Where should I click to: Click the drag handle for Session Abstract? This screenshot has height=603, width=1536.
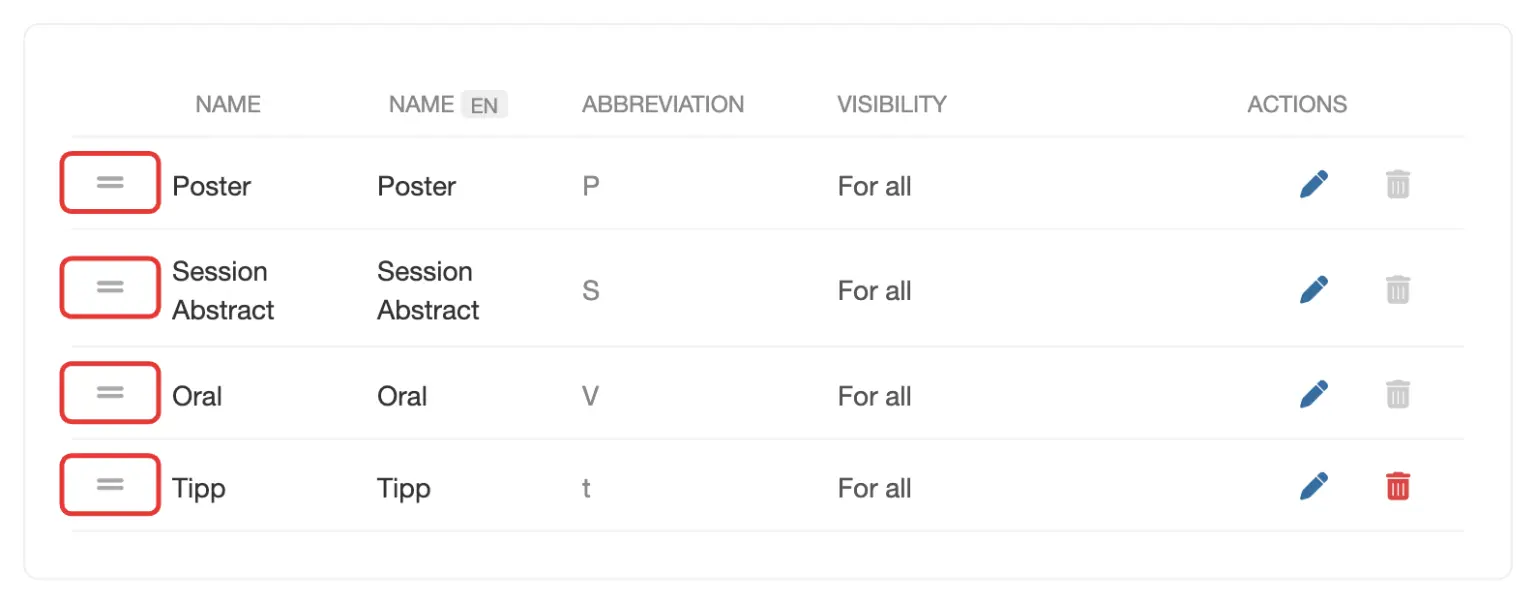[x=110, y=287]
